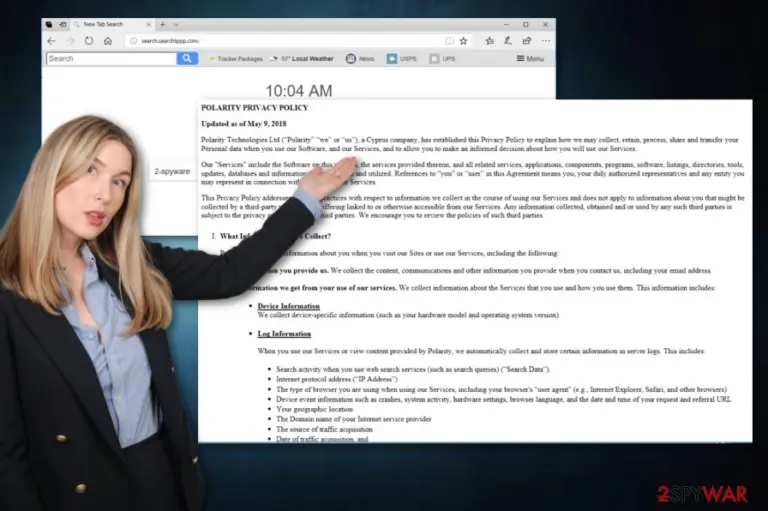Expand the tab preview chevron

(176, 24)
